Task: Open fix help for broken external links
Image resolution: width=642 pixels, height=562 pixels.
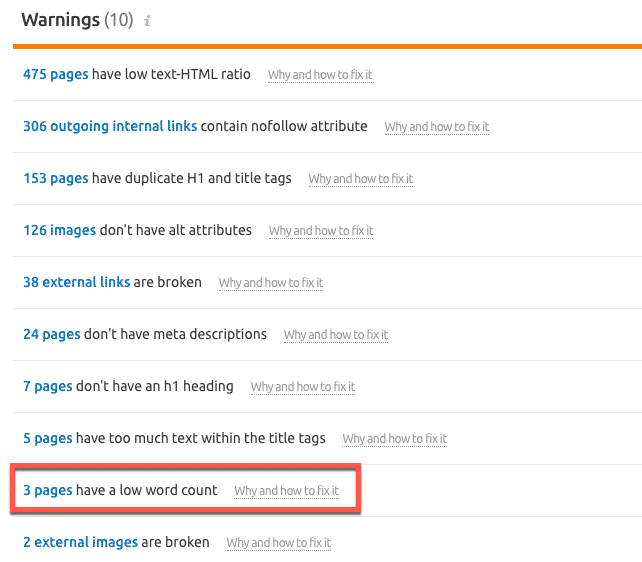Action: click(x=270, y=283)
